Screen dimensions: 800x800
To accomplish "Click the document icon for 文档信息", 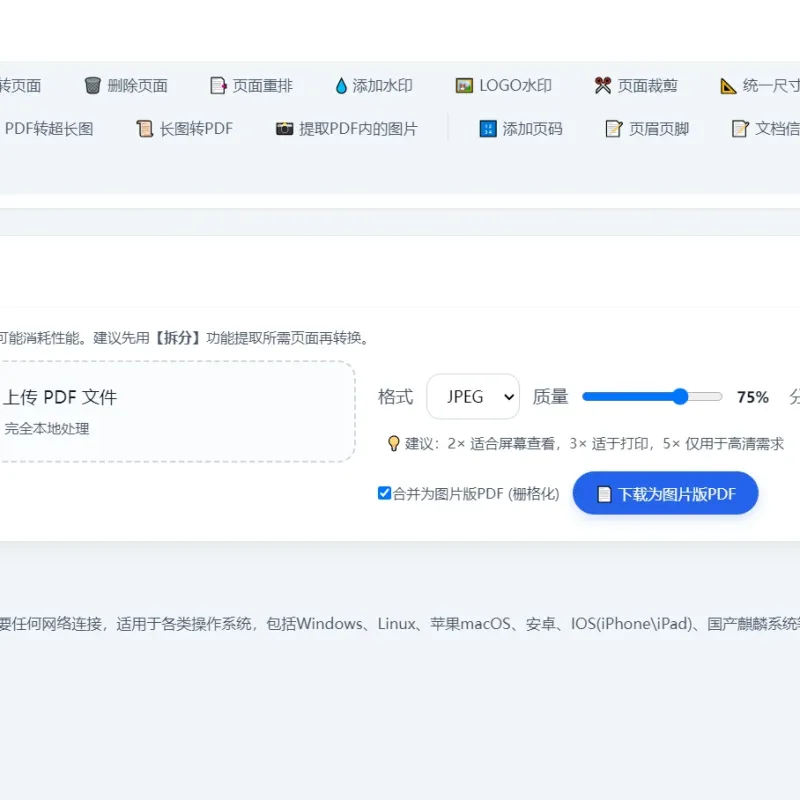I will pyautogui.click(x=740, y=129).
